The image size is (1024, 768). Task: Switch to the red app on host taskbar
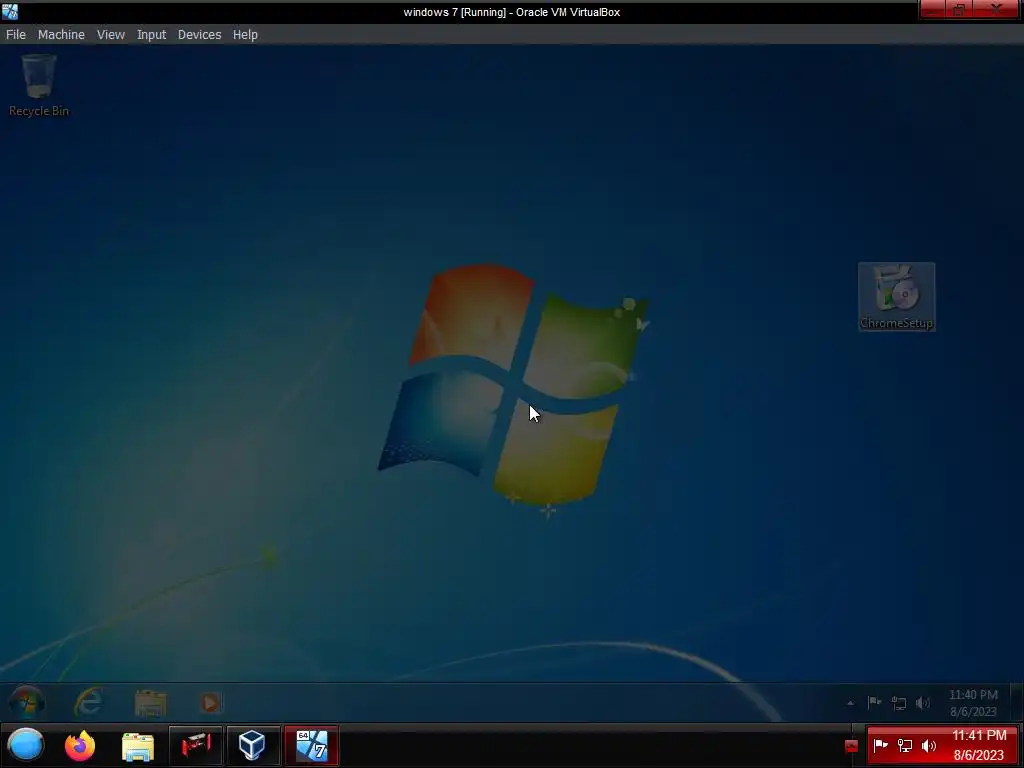(196, 745)
